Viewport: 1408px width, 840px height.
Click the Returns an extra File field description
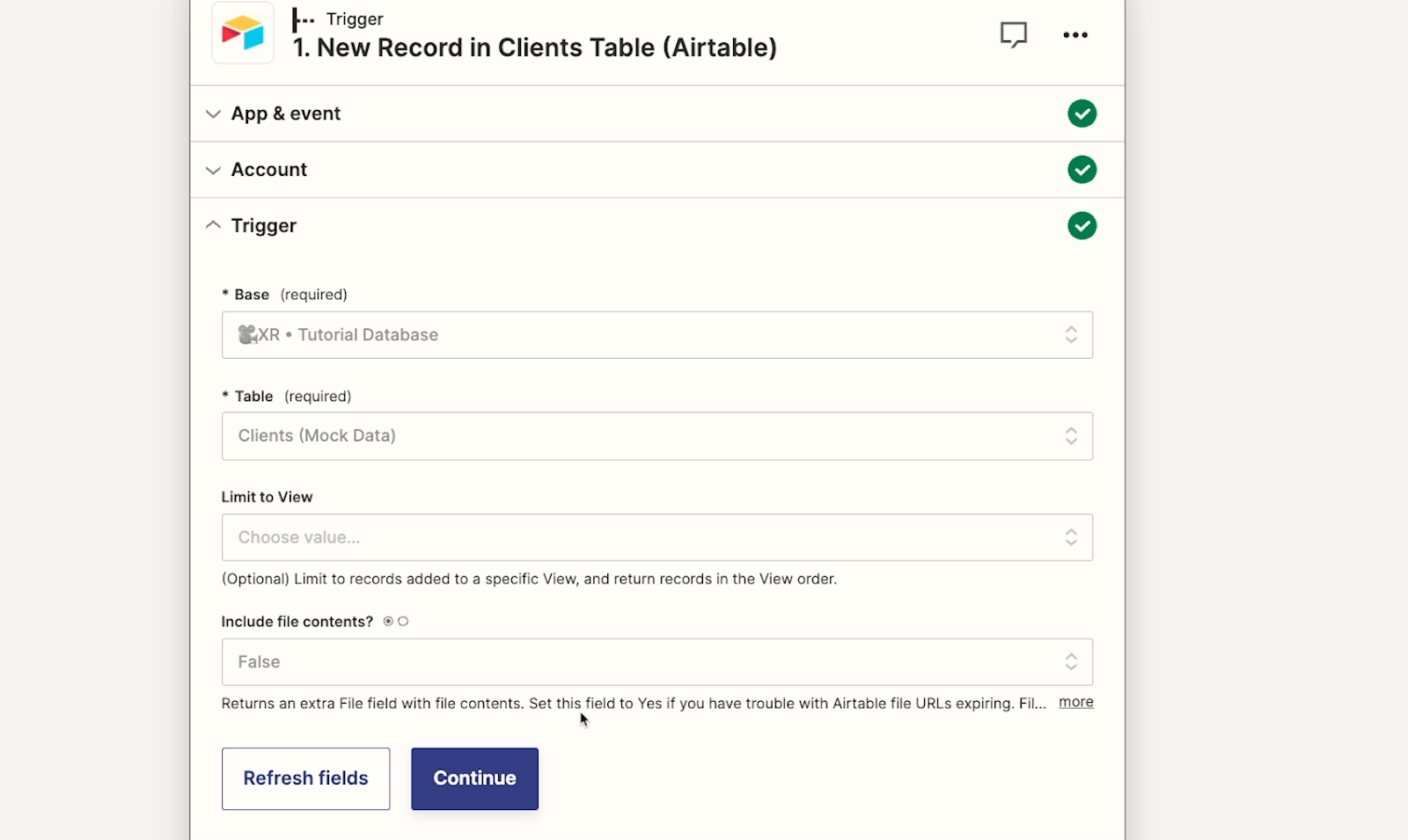pyautogui.click(x=634, y=704)
